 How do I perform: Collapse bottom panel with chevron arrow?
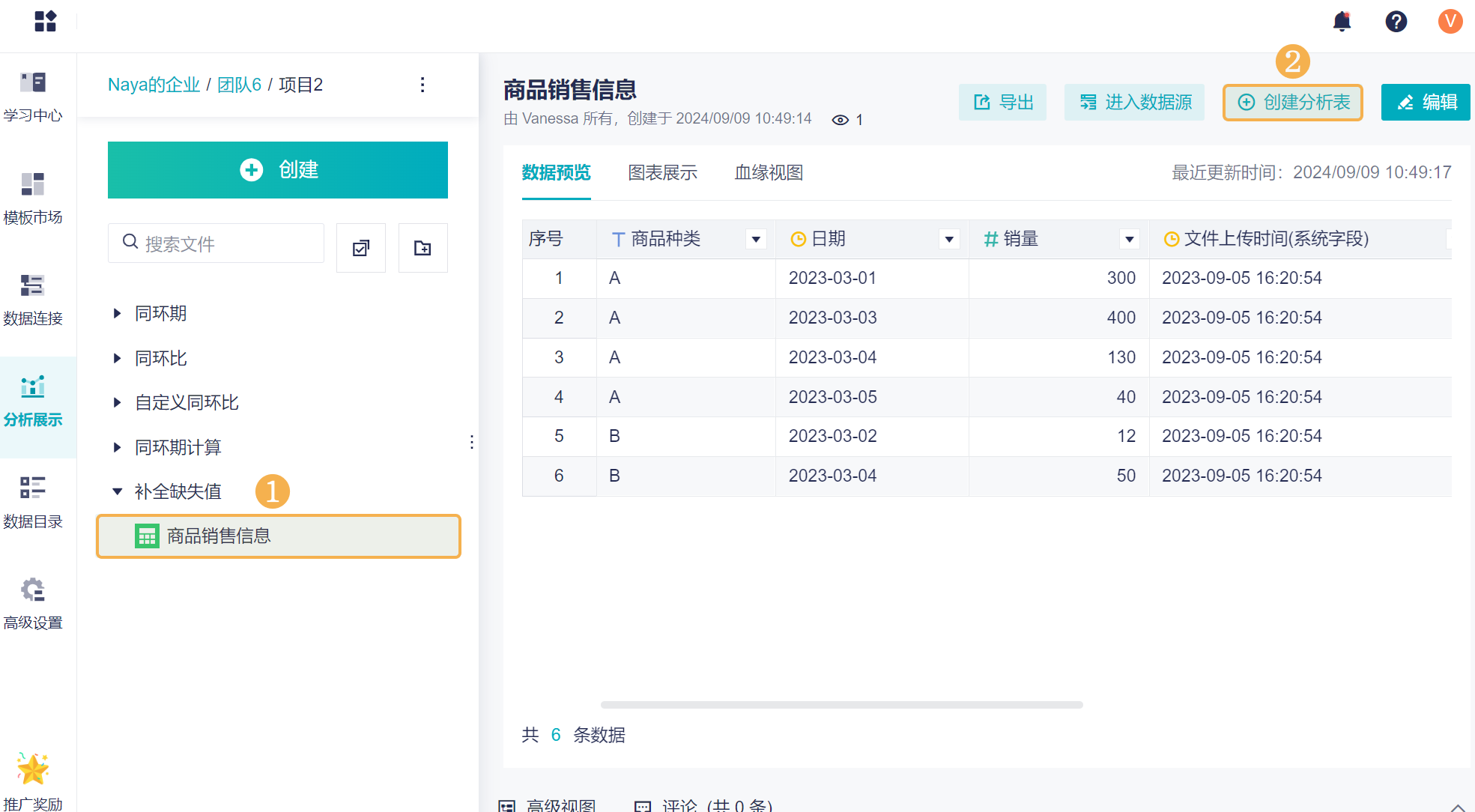[1458, 807]
